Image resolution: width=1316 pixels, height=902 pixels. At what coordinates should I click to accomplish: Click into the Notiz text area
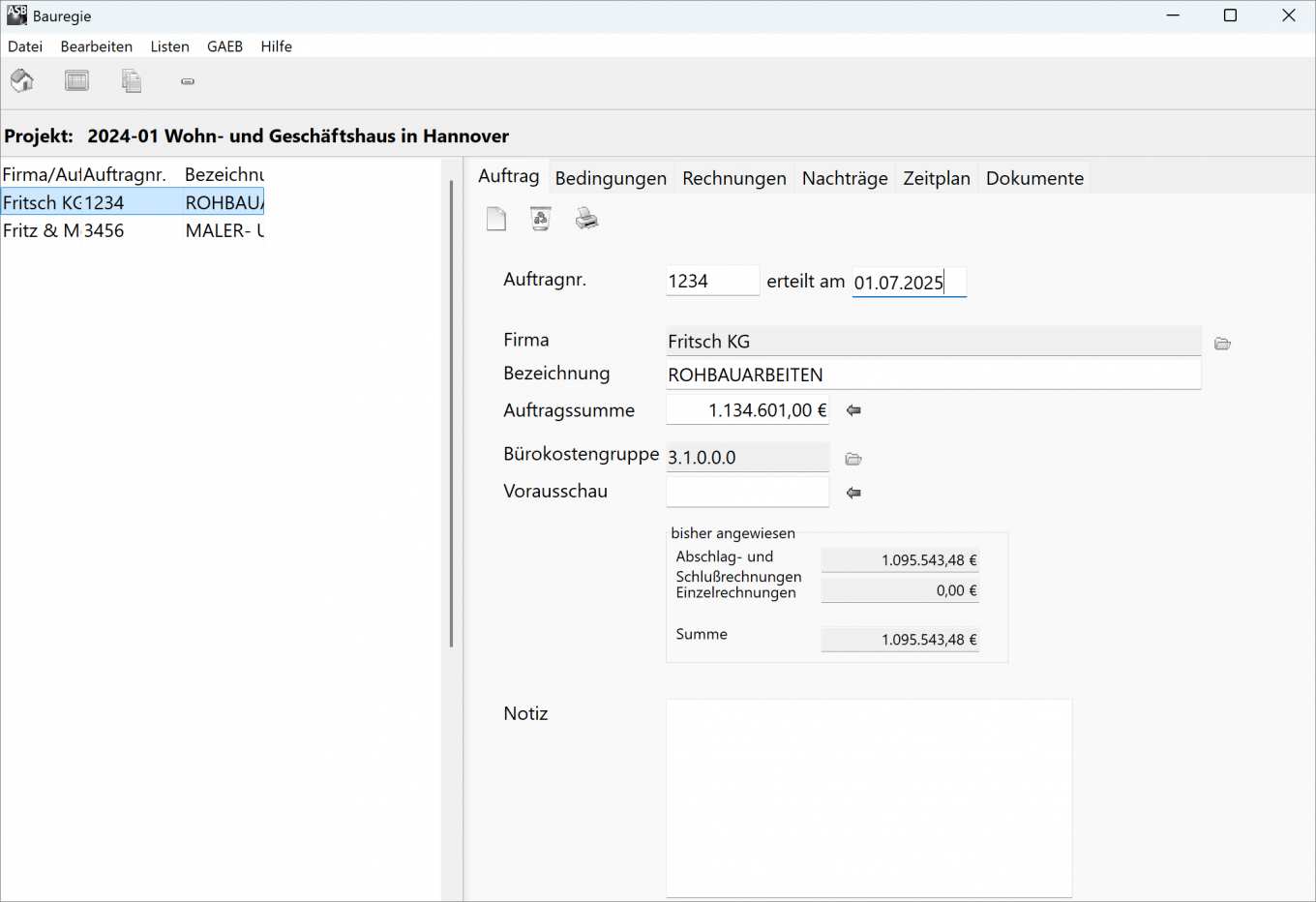click(x=868, y=797)
